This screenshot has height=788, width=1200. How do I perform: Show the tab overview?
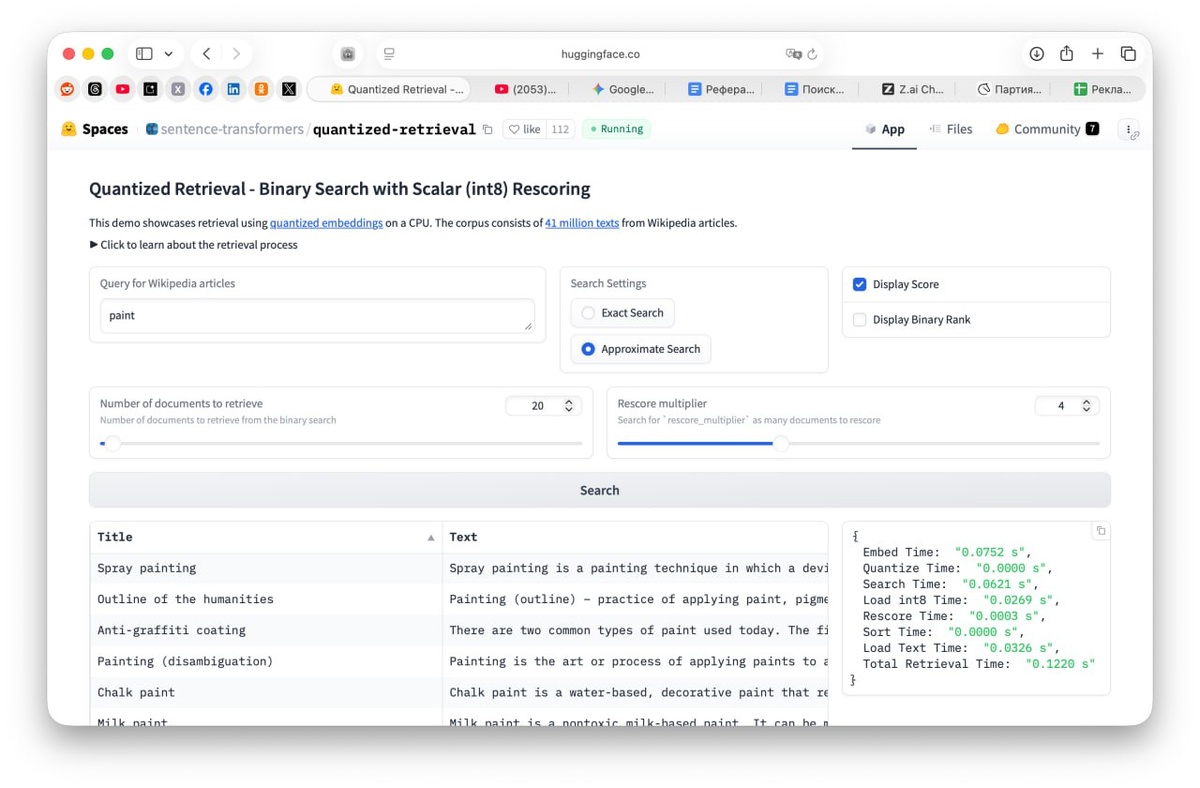[x=1128, y=54]
